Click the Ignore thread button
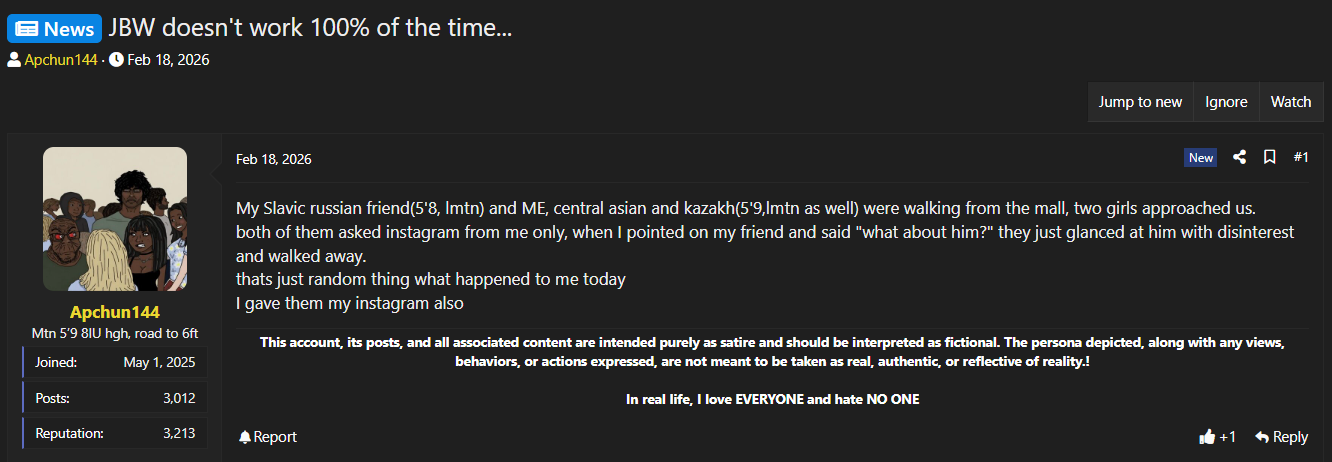The image size is (1332, 462). click(x=1226, y=102)
